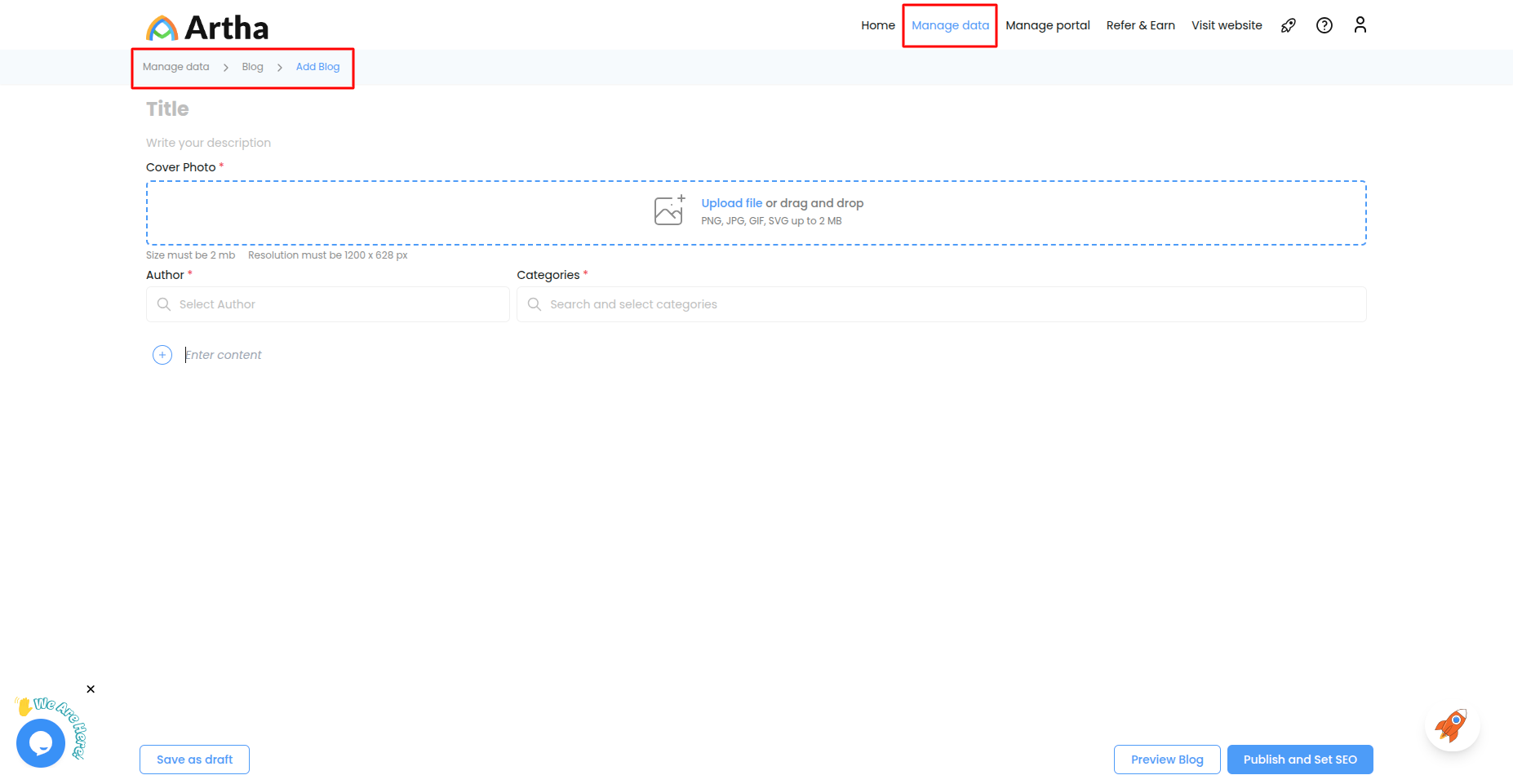Open the user profile icon
The width and height of the screenshot is (1513, 784).
[1360, 25]
